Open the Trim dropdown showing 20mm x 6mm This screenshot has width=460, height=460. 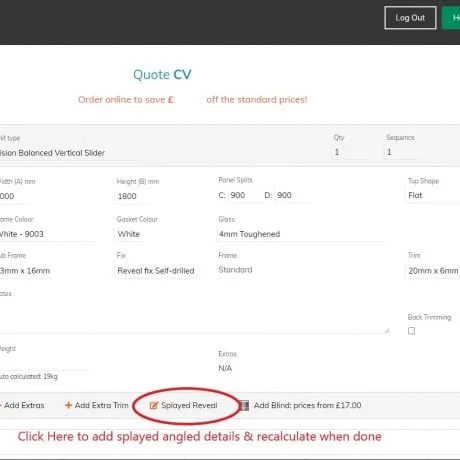(x=433, y=271)
